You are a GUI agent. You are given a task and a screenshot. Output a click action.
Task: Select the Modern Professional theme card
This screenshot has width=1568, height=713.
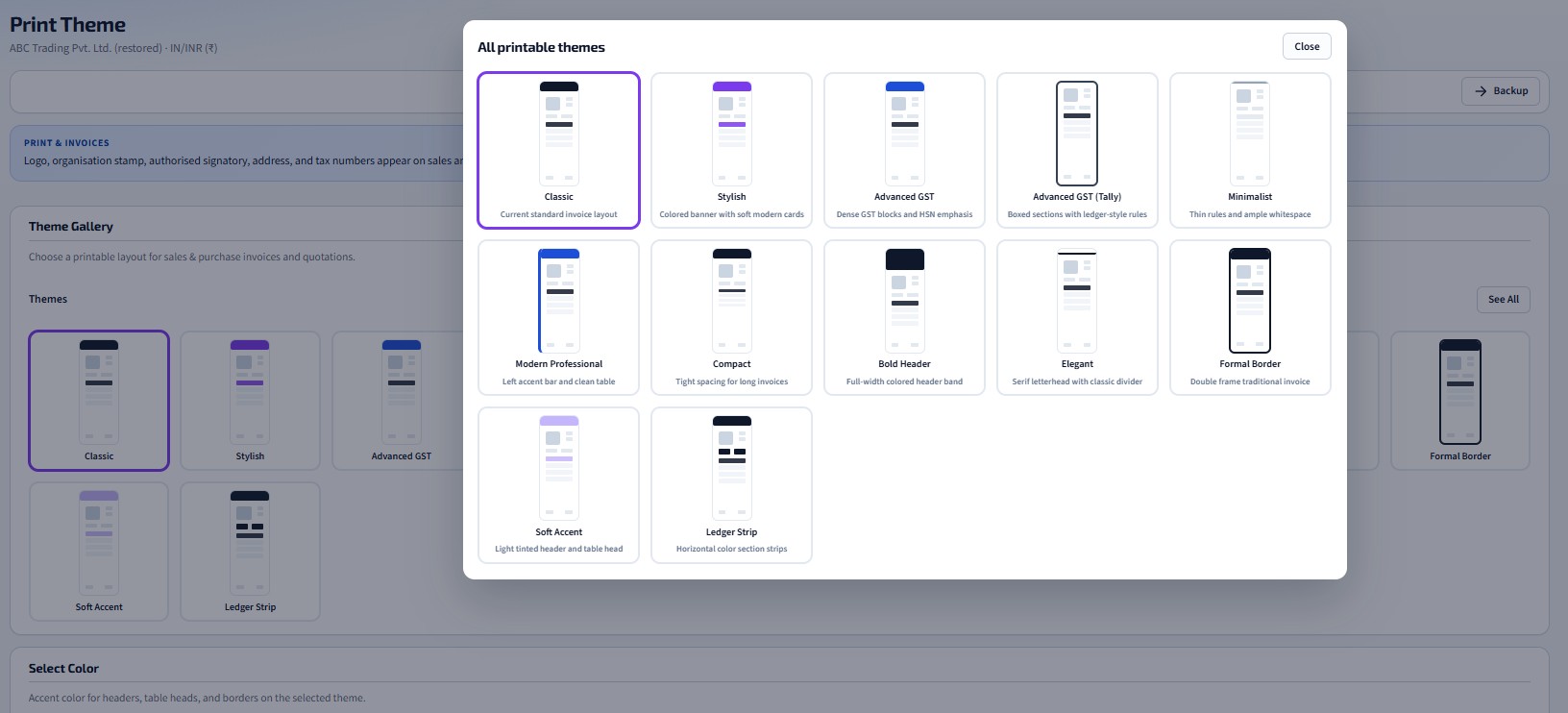click(x=558, y=318)
